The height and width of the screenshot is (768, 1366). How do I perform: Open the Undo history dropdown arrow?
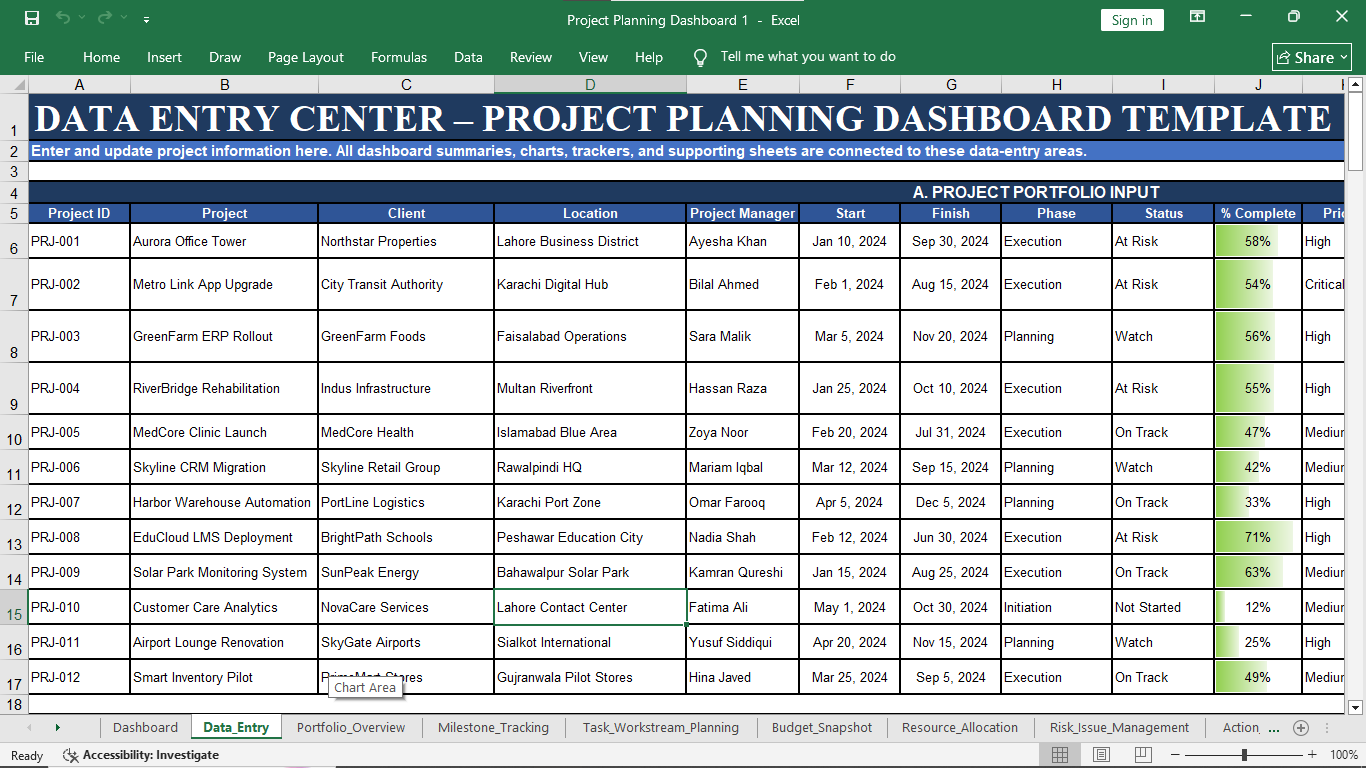(x=82, y=19)
